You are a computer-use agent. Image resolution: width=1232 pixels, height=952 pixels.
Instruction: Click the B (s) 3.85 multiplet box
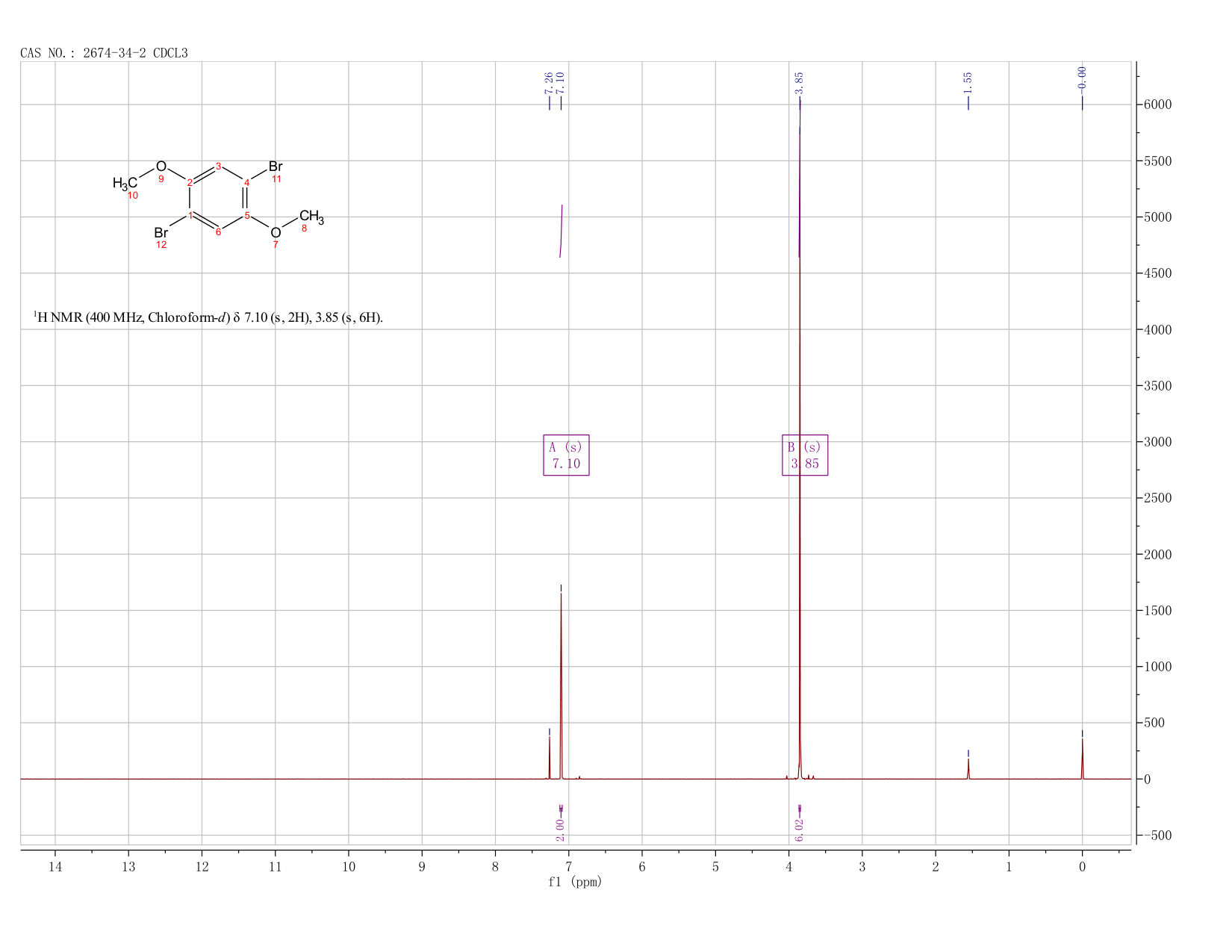[x=805, y=455]
